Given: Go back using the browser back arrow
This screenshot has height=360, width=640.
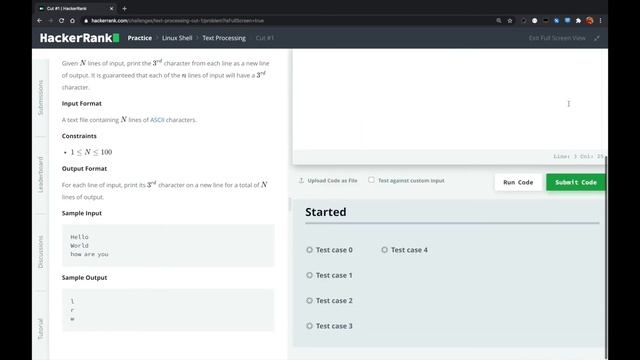Looking at the screenshot, I should tap(40, 20).
